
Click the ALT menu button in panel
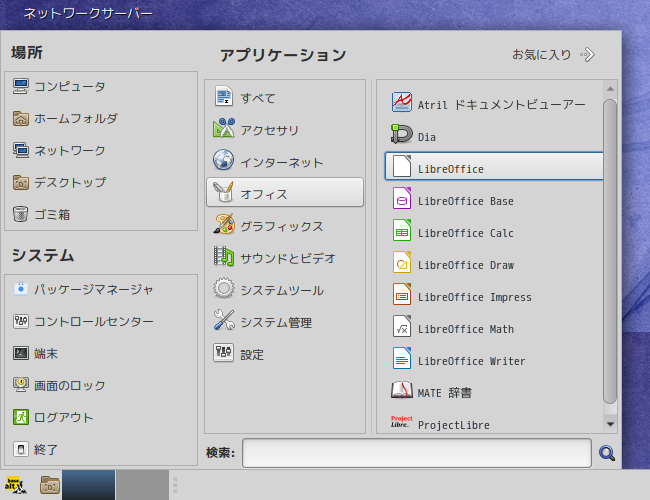[15, 485]
